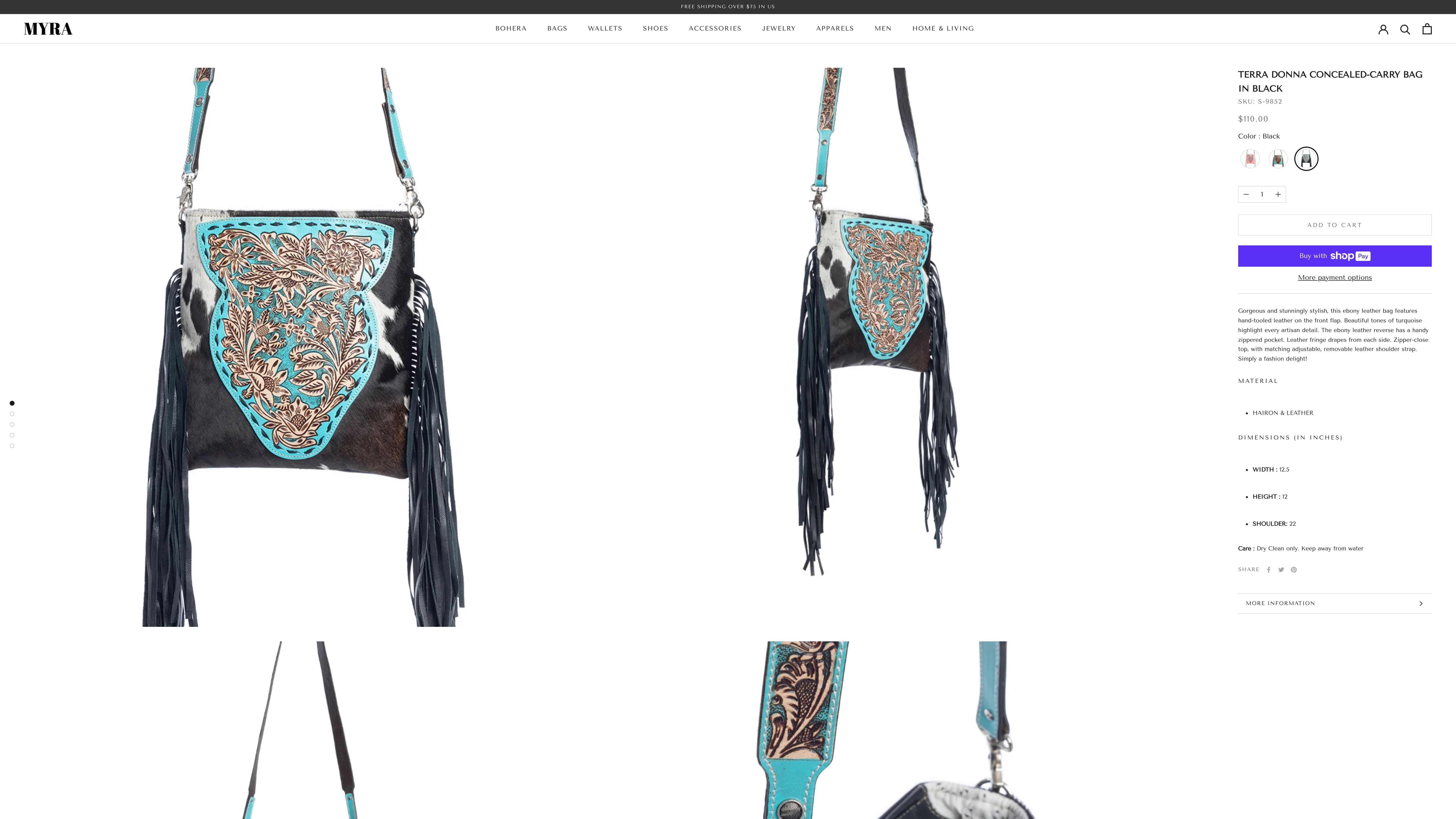Select the pink color swatch
The image size is (1456, 819).
[x=1250, y=159]
